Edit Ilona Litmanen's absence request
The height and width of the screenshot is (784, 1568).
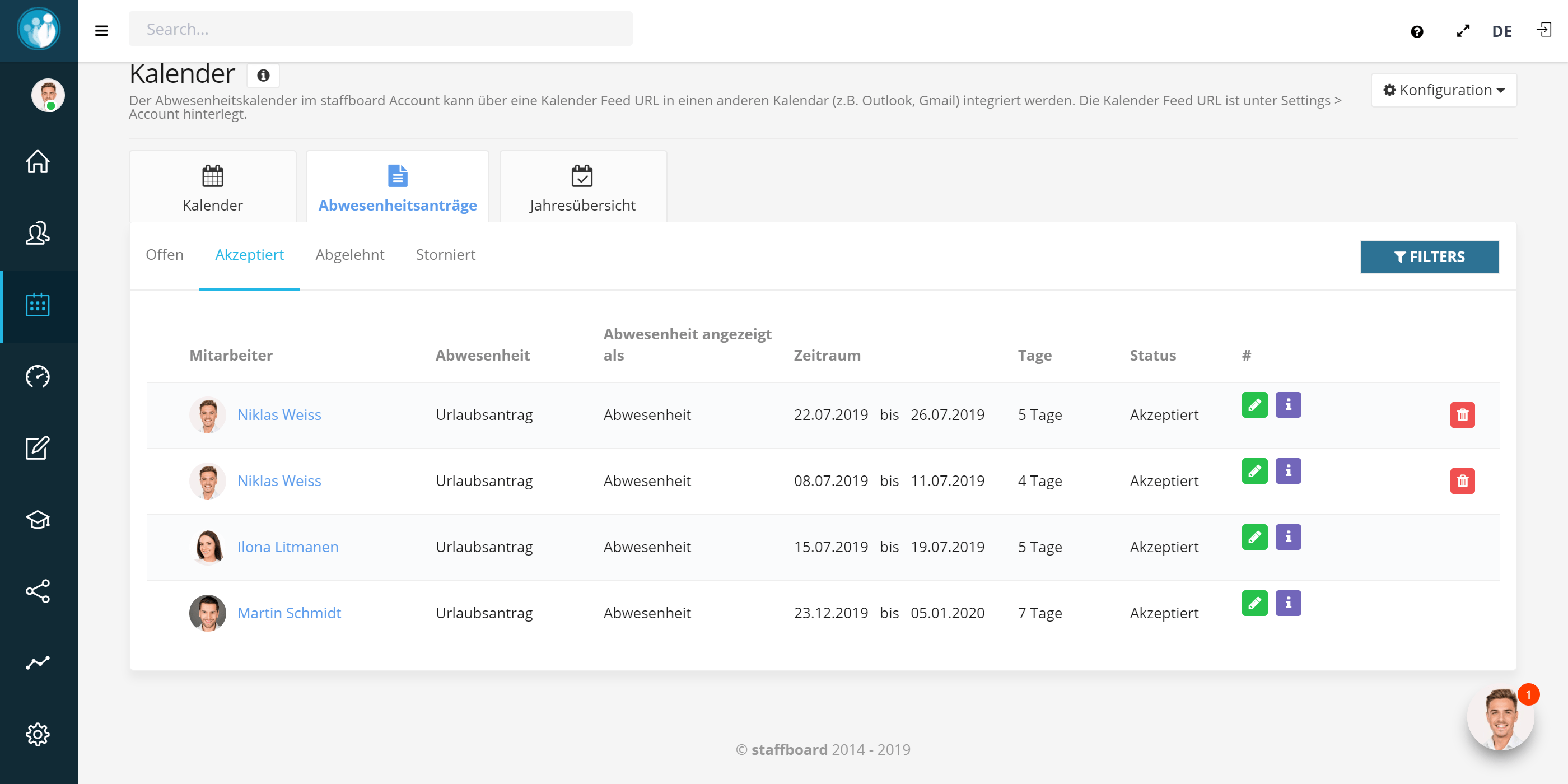click(x=1254, y=537)
